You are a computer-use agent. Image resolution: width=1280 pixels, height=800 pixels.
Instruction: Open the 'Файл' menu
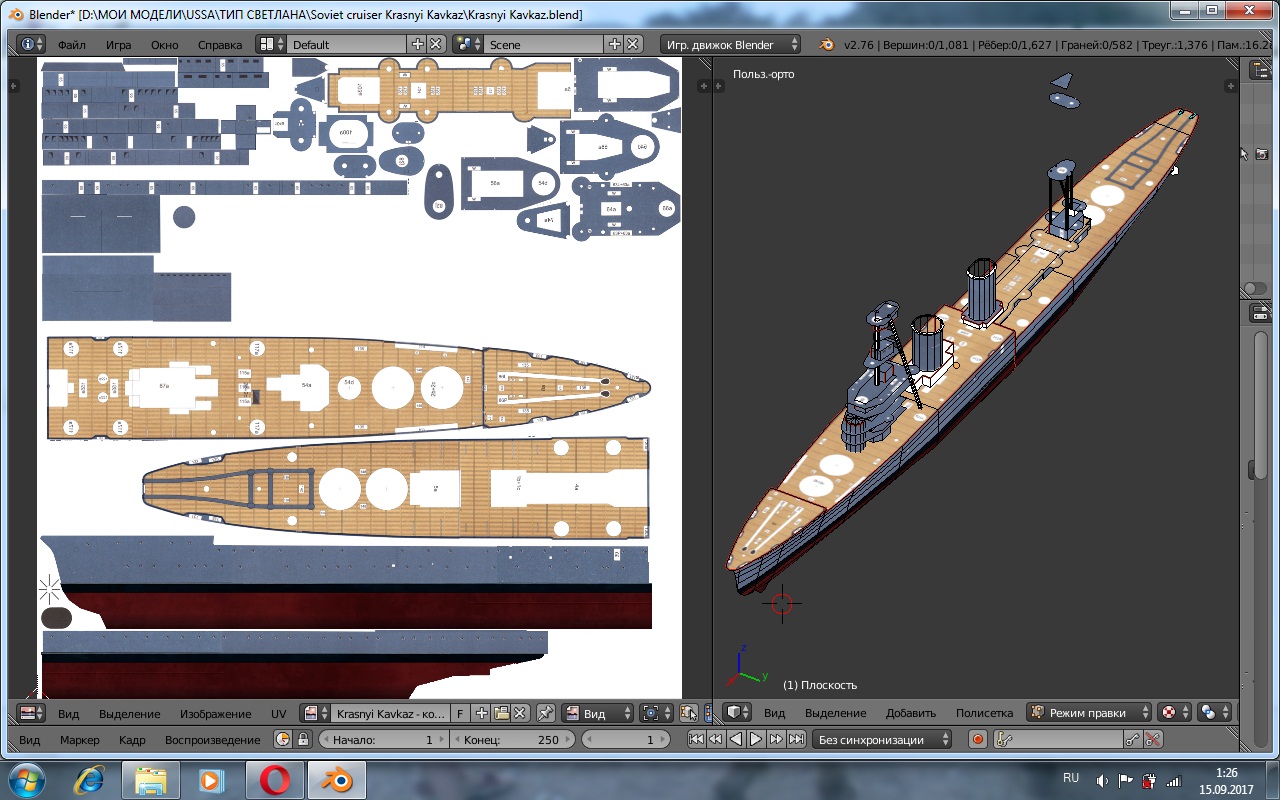71,45
